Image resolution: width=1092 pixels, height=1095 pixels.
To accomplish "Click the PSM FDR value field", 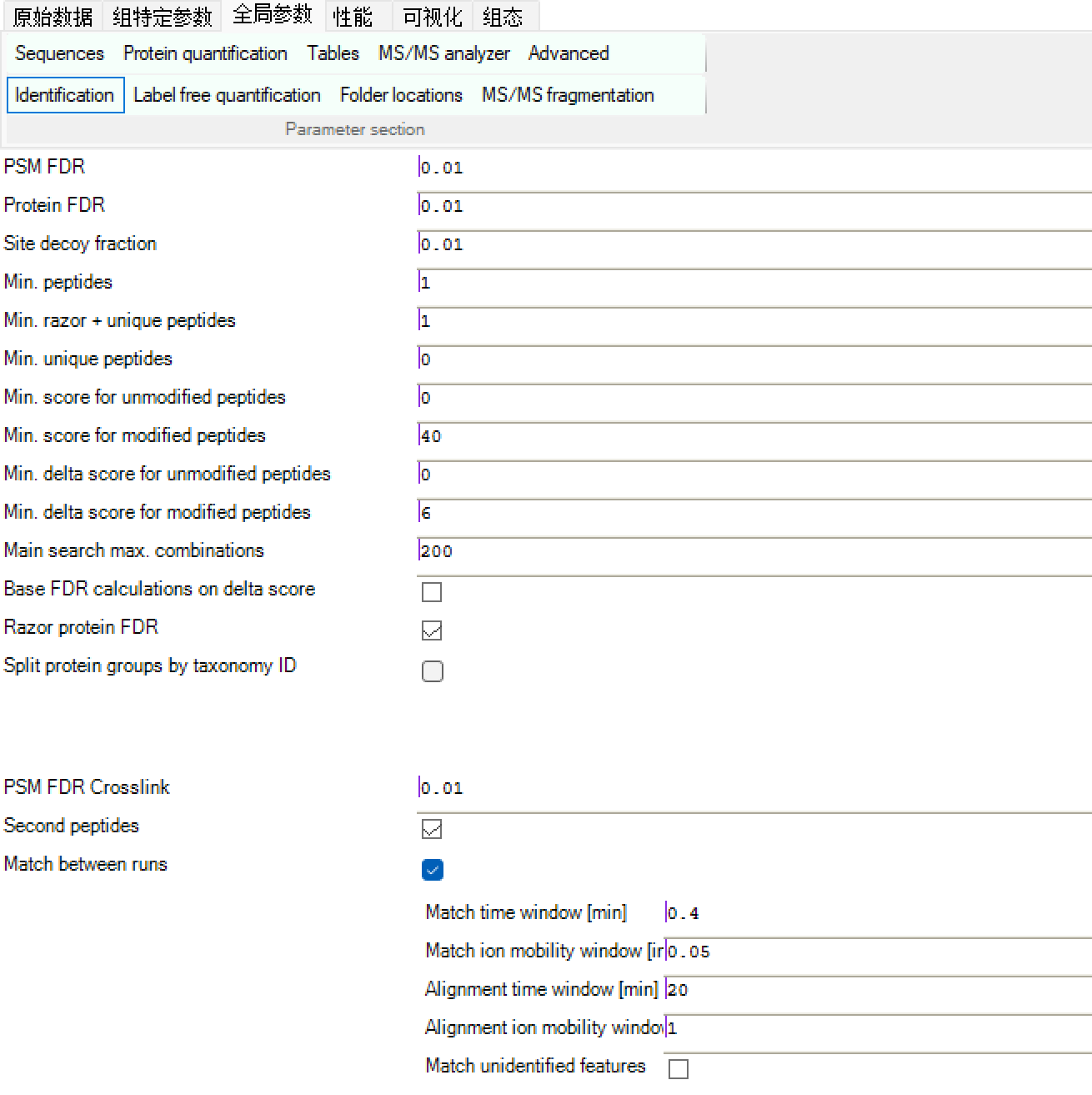I will (754, 168).
